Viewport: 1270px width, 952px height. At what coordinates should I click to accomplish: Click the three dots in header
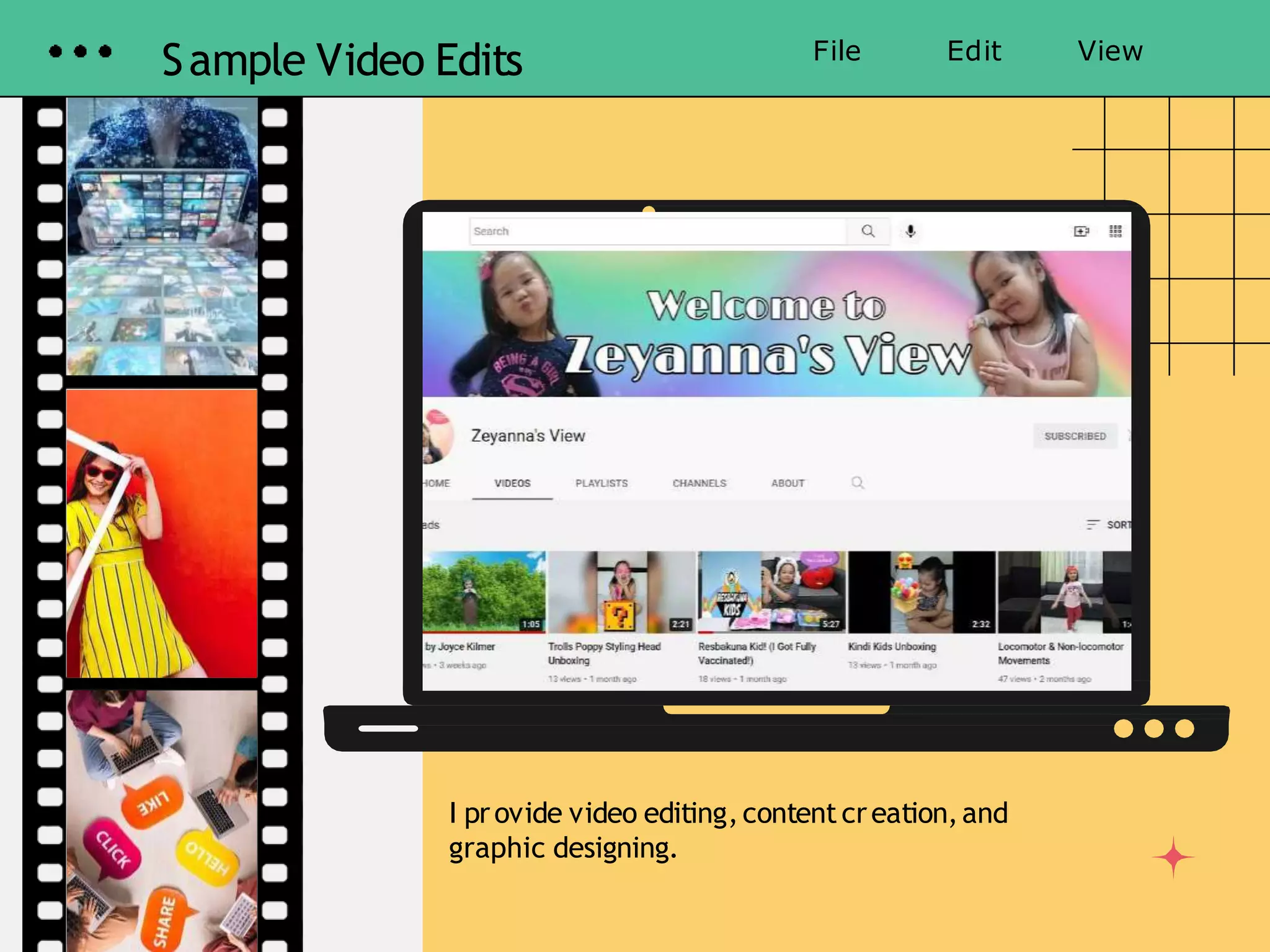pos(80,51)
